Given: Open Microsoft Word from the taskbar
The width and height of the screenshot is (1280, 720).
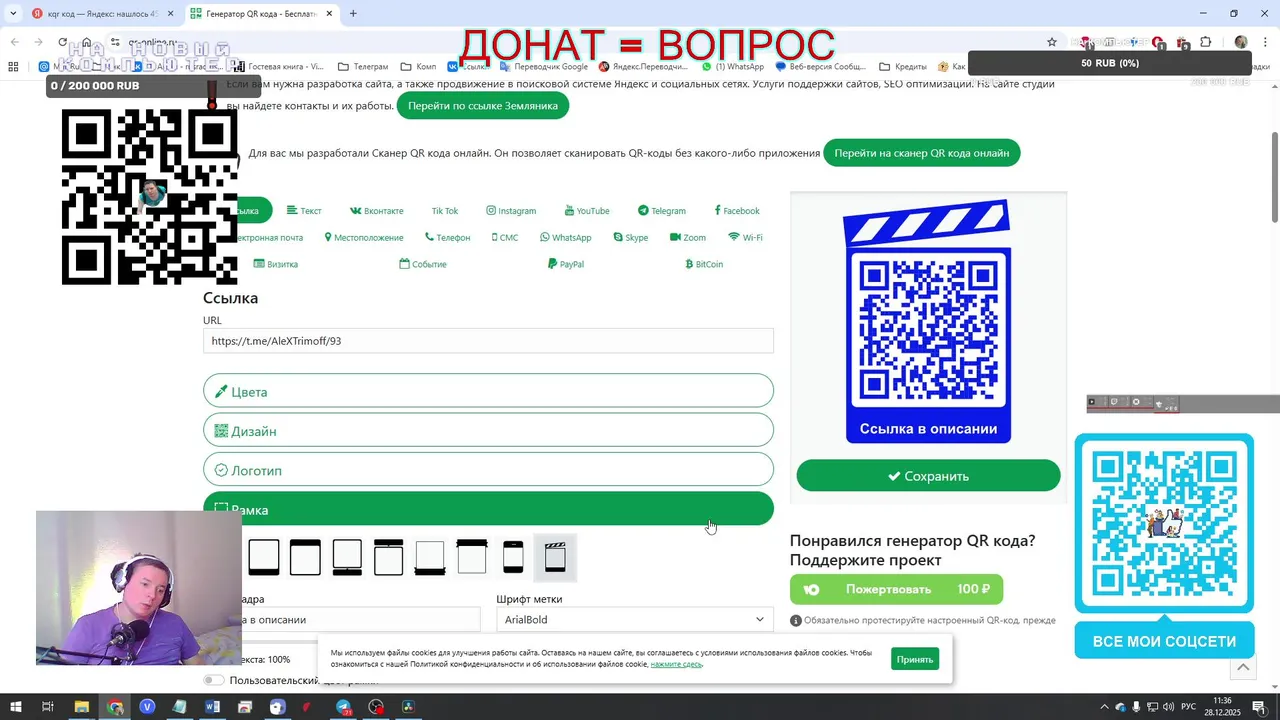Looking at the screenshot, I should pos(212,707).
